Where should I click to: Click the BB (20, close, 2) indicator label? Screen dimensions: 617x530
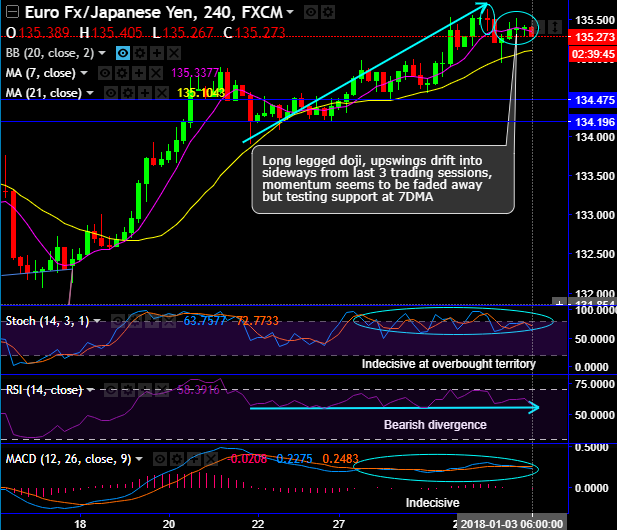pos(50,53)
